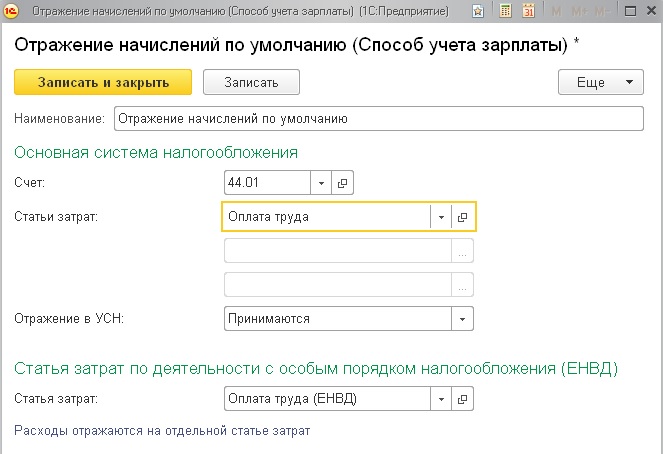Expand the Счет 44.01 dropdown list

[x=321, y=183]
